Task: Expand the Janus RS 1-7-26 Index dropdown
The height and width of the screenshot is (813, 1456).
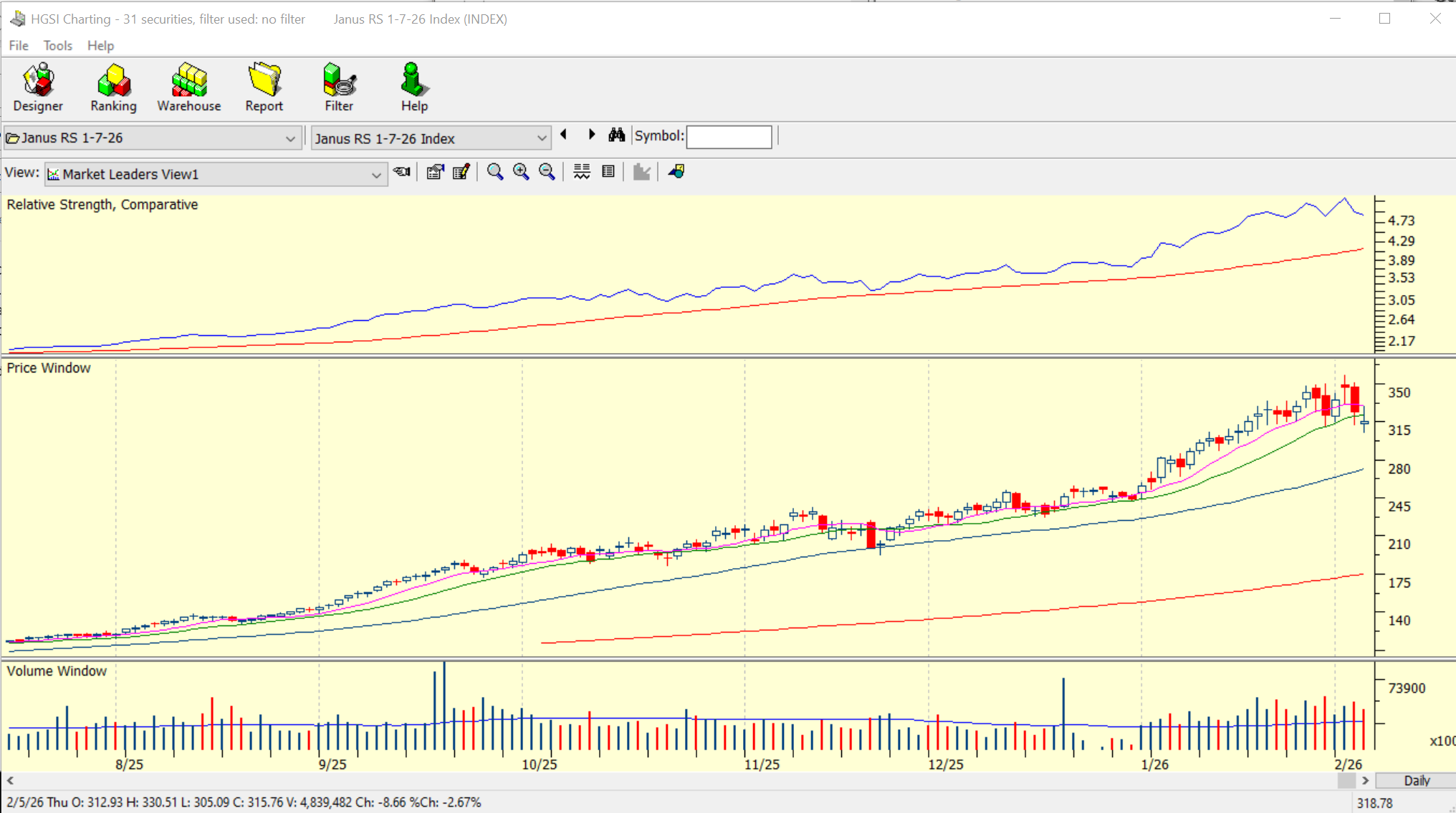Action: click(x=542, y=138)
